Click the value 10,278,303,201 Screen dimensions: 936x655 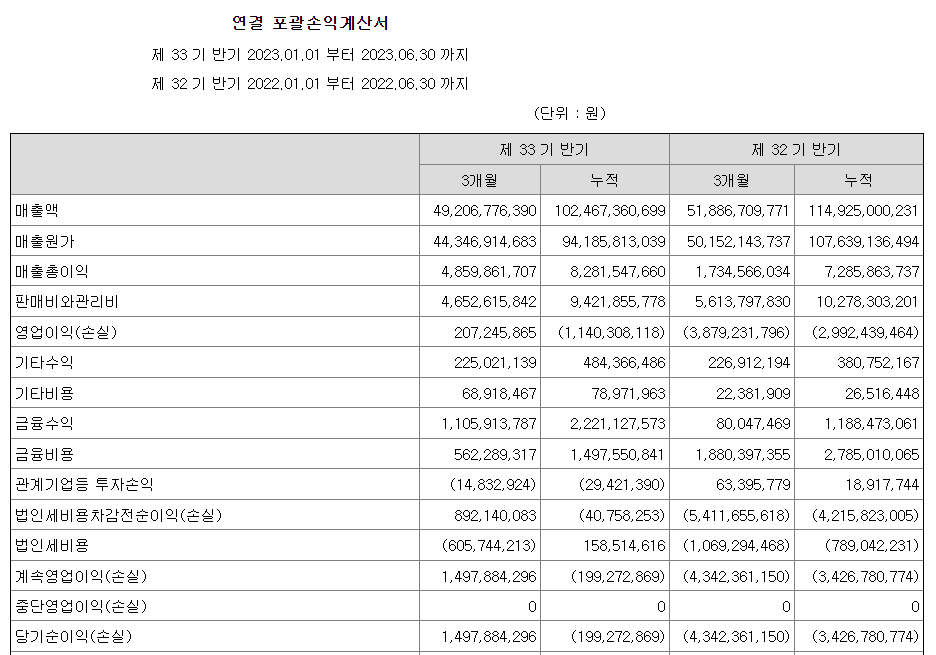click(867, 302)
